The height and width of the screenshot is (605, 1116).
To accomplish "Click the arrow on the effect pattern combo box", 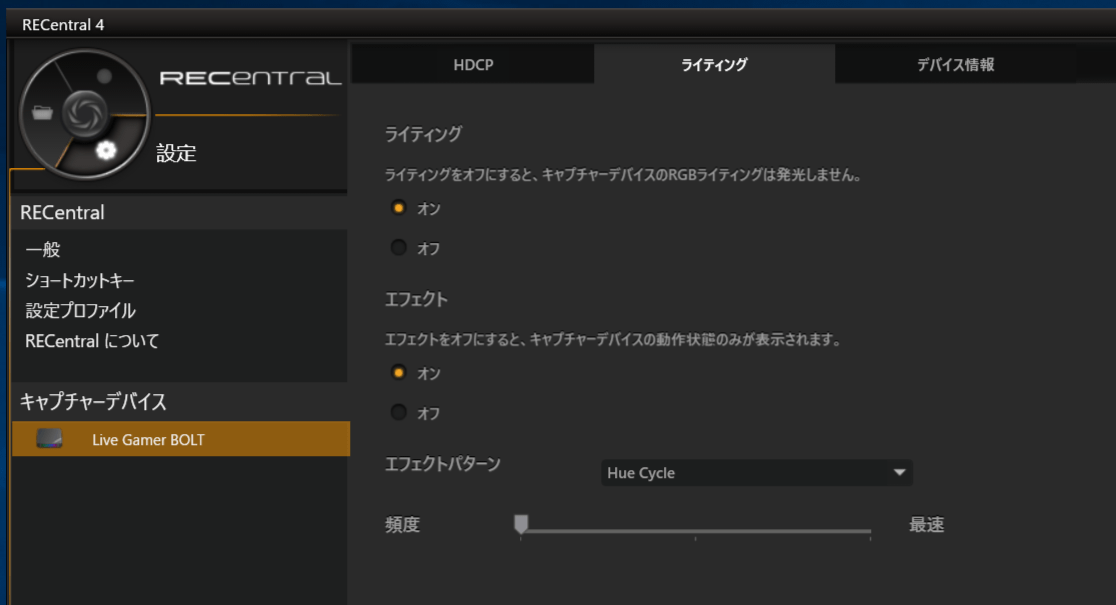I will point(900,473).
